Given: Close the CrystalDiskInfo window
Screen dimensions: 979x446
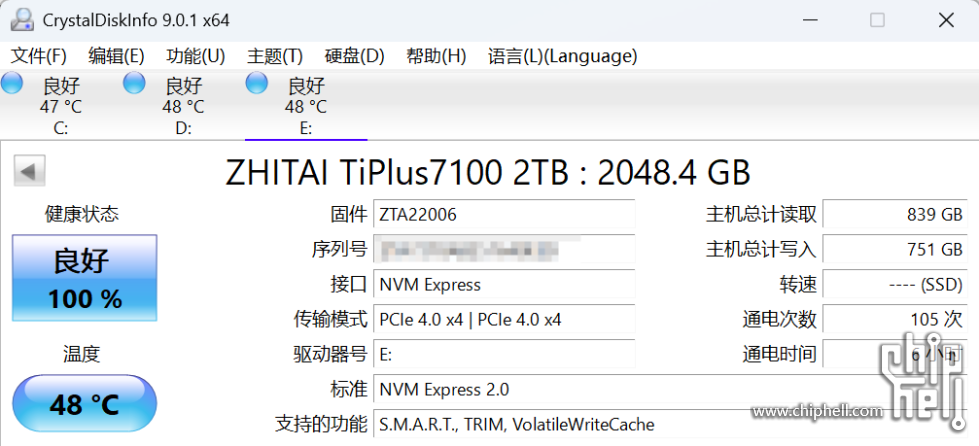Looking at the screenshot, I should click(946, 20).
